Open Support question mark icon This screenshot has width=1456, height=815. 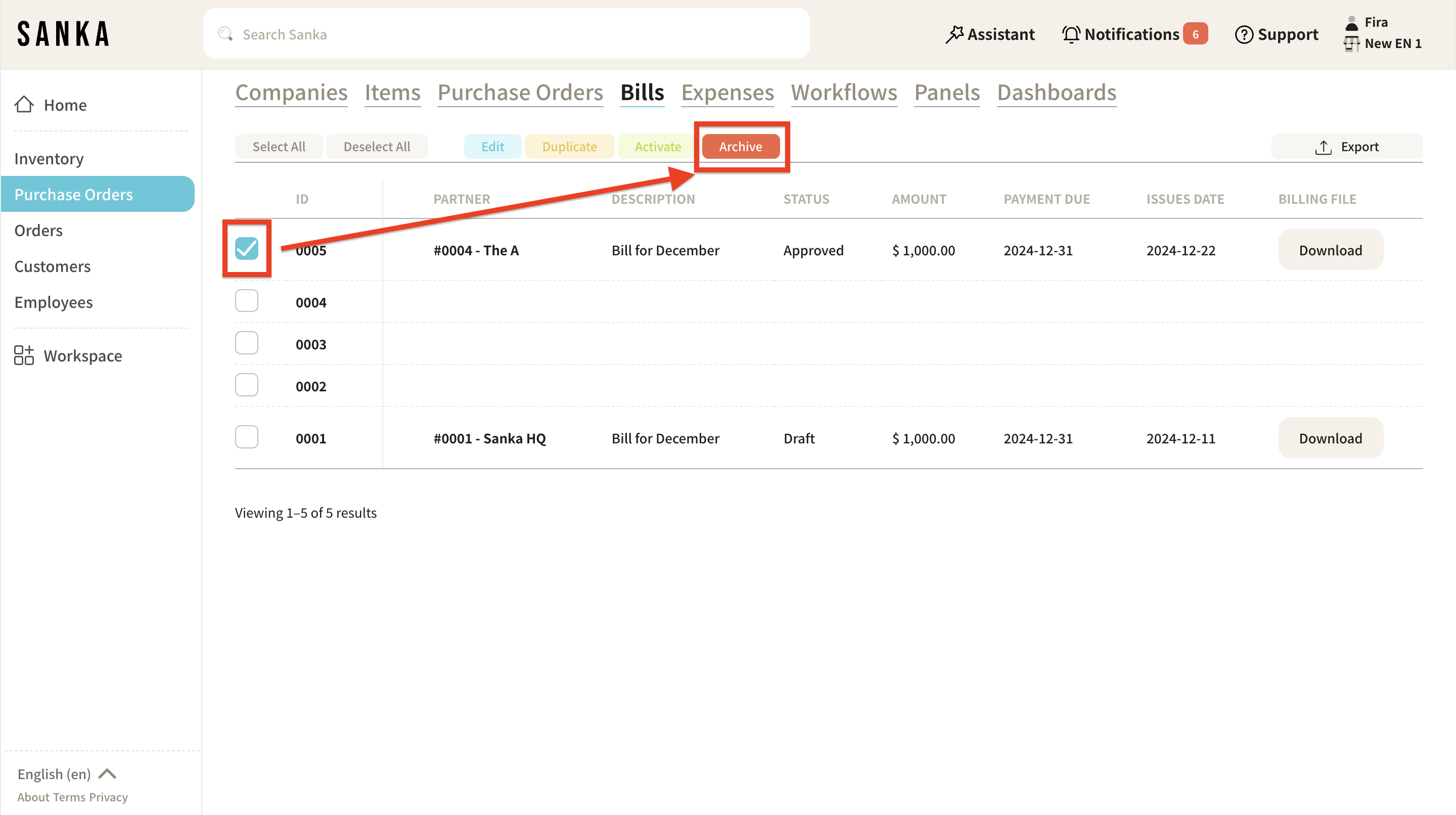(1244, 34)
